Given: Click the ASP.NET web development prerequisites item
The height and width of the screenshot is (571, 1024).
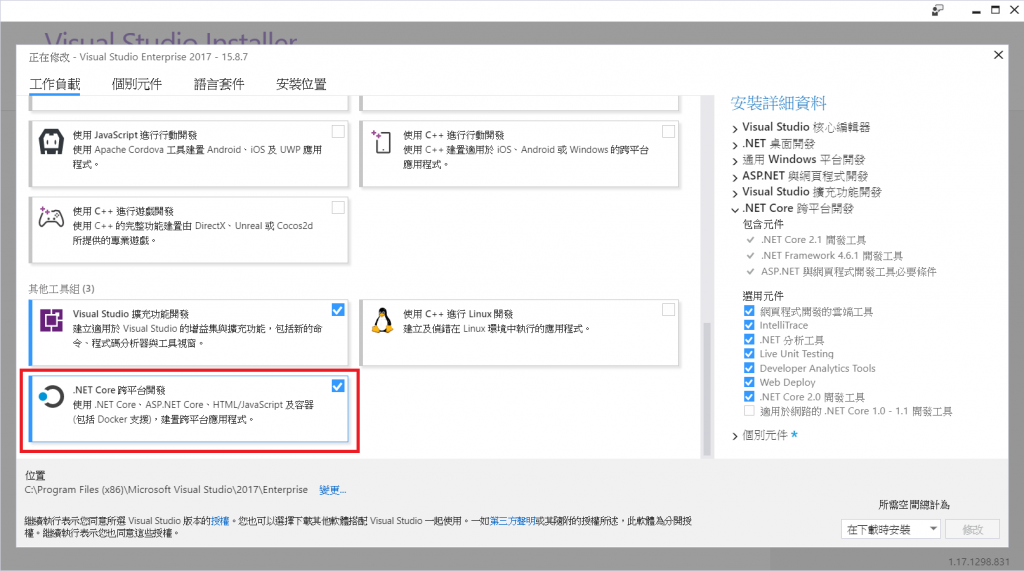Looking at the screenshot, I should [x=848, y=271].
